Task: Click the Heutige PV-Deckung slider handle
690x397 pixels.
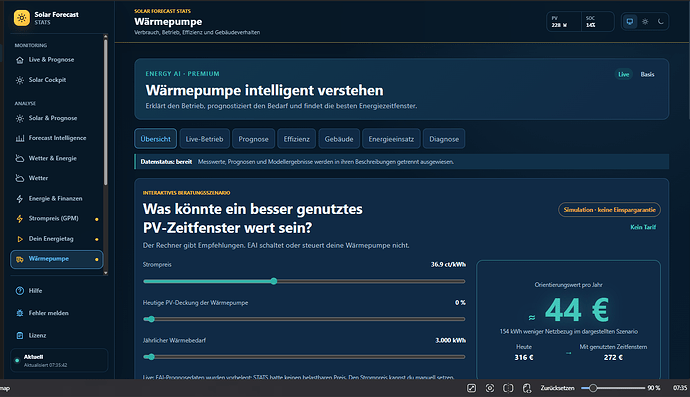Action: pos(151,319)
